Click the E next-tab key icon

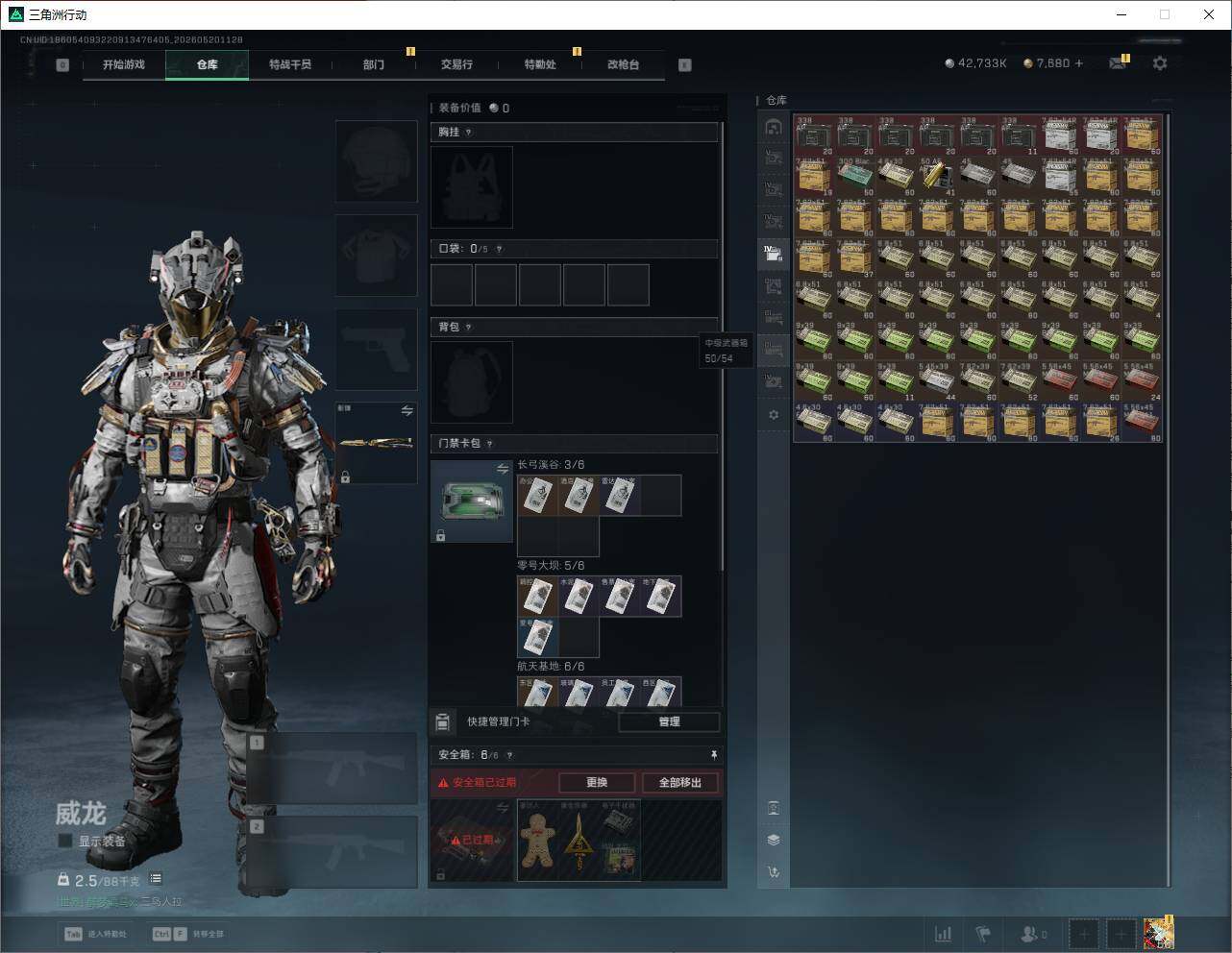pyautogui.click(x=685, y=65)
